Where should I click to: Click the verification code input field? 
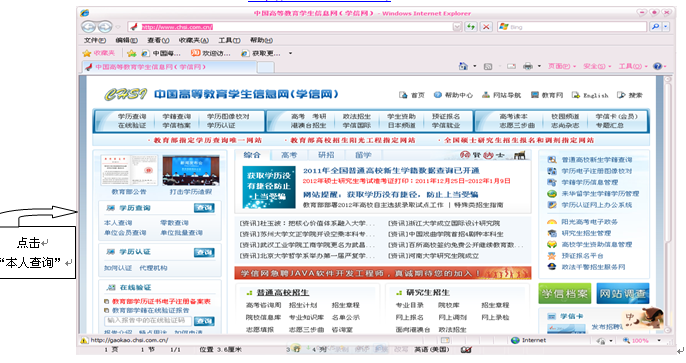click(148, 321)
